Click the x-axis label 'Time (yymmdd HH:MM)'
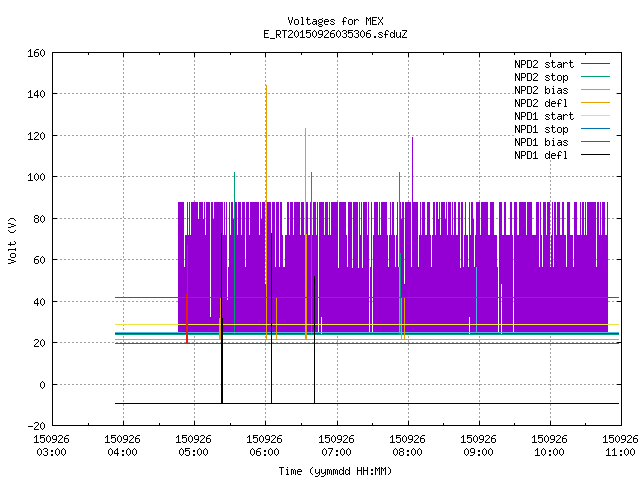The image size is (640, 480). tap(335, 471)
